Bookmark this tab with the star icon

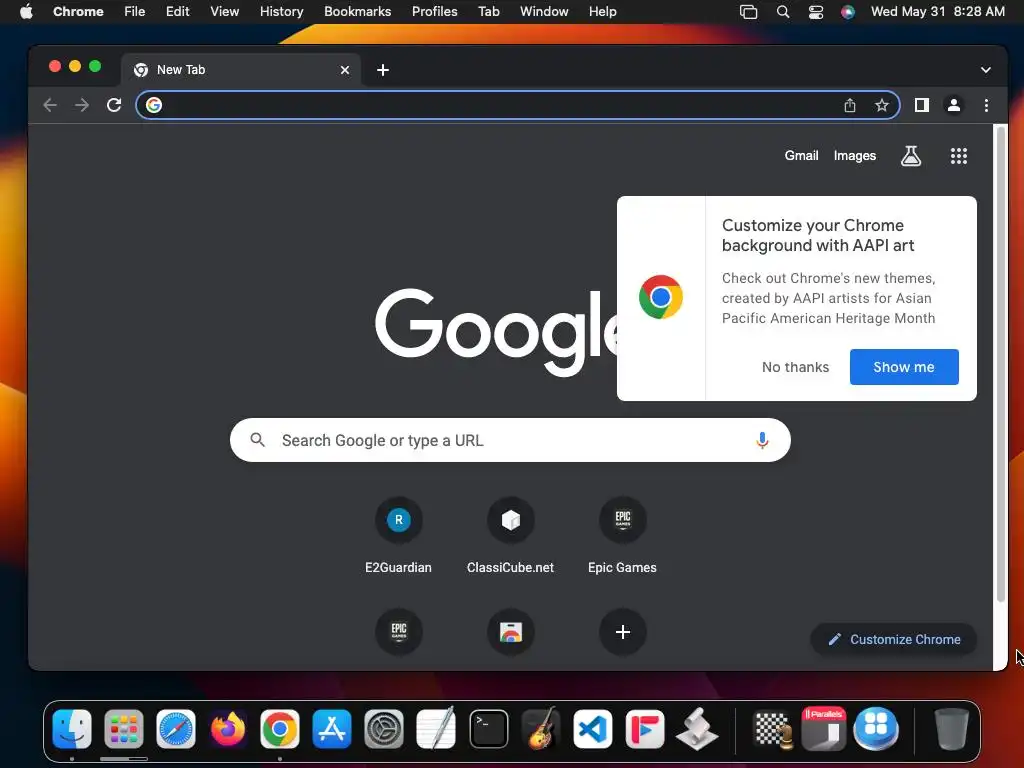(882, 105)
